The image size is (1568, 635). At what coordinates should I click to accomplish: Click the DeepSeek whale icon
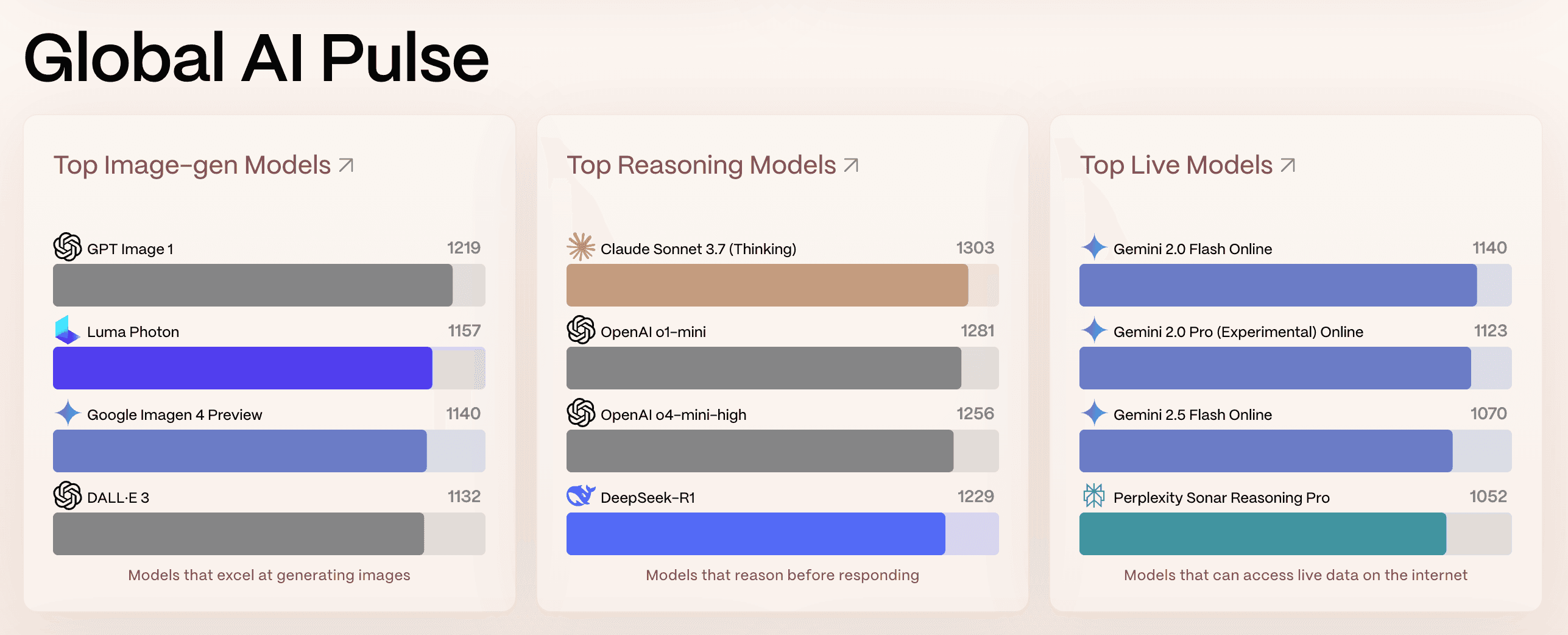581,497
